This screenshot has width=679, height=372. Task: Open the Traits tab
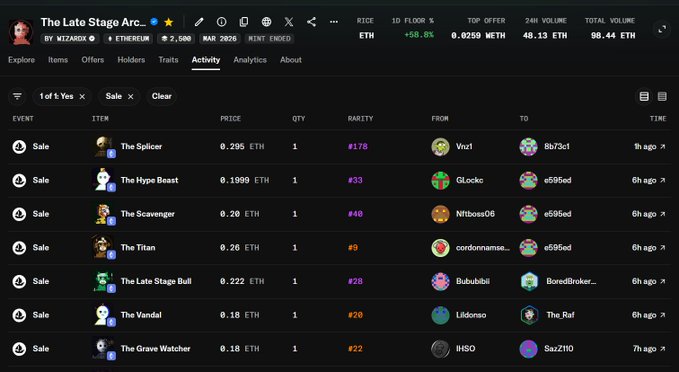168,60
